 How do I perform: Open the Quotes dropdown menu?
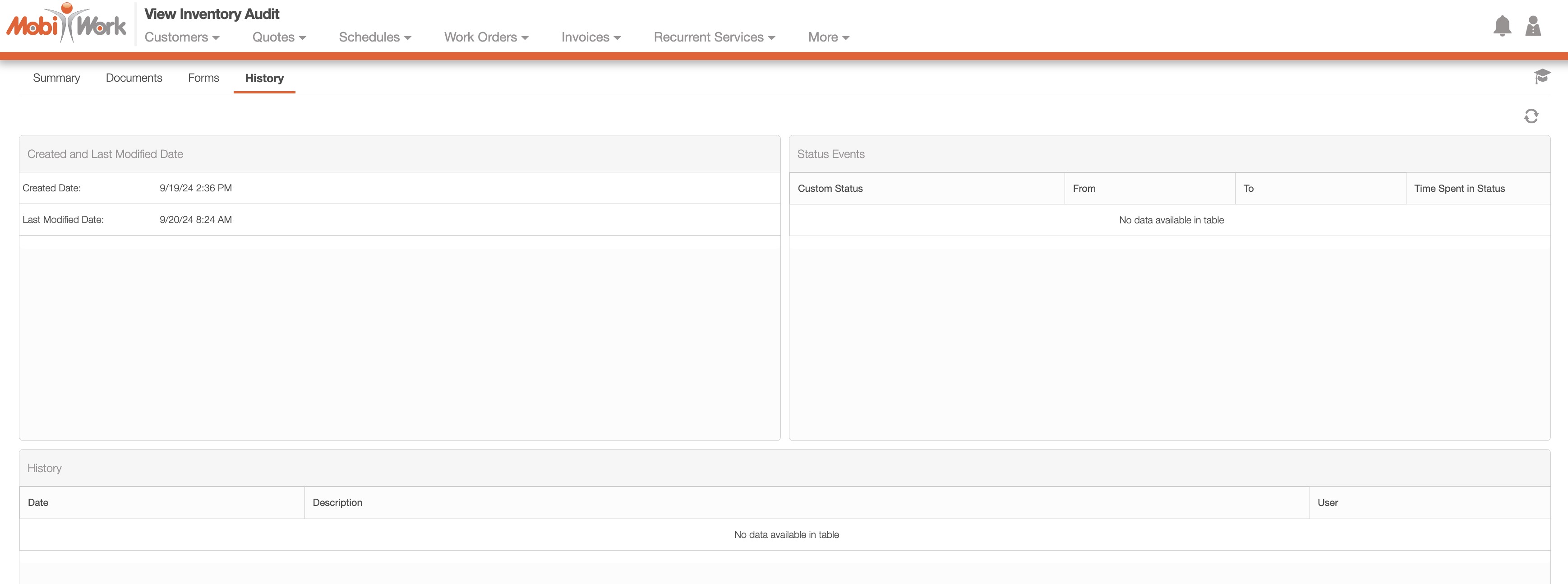(x=279, y=37)
